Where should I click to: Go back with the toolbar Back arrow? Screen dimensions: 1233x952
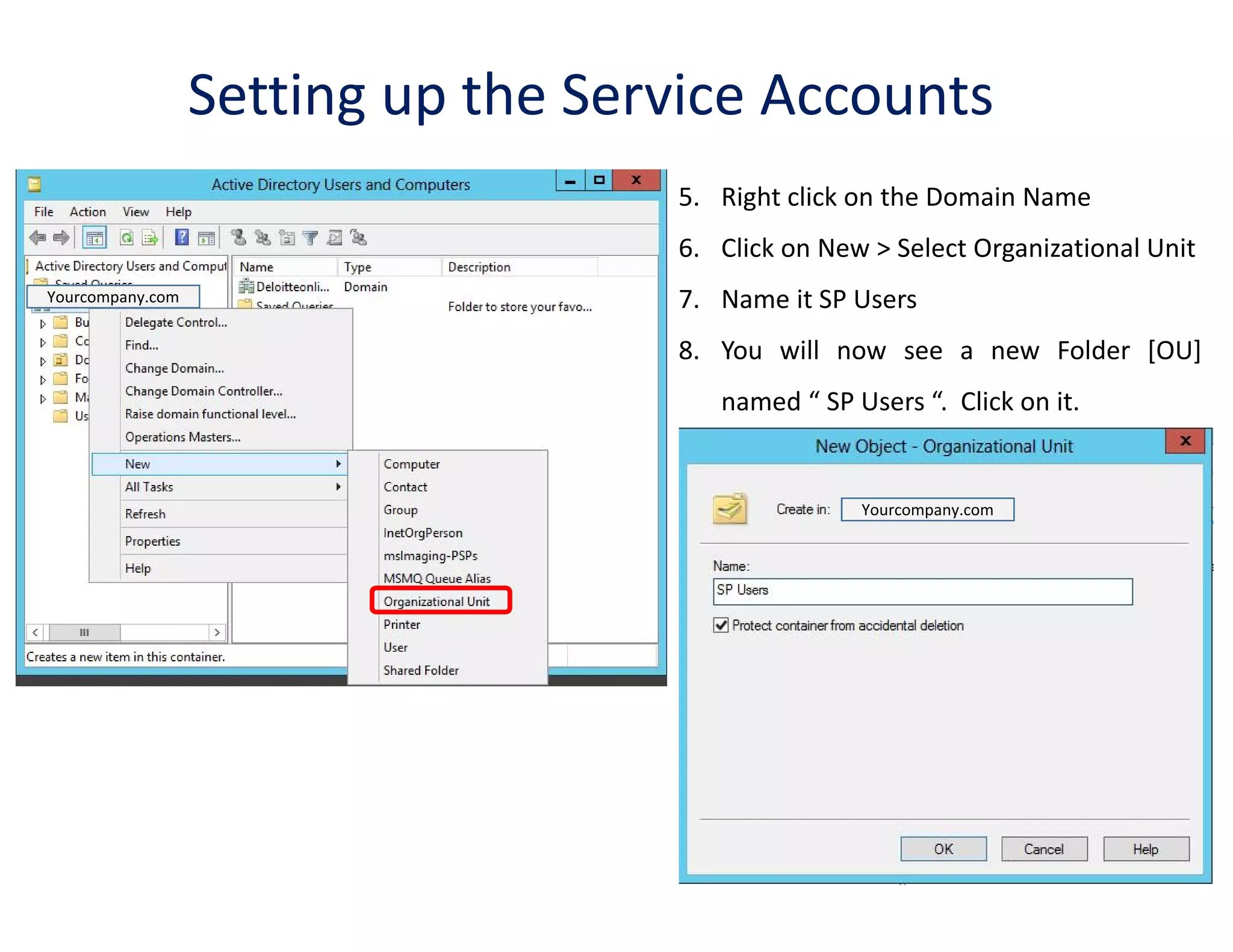pos(38,238)
